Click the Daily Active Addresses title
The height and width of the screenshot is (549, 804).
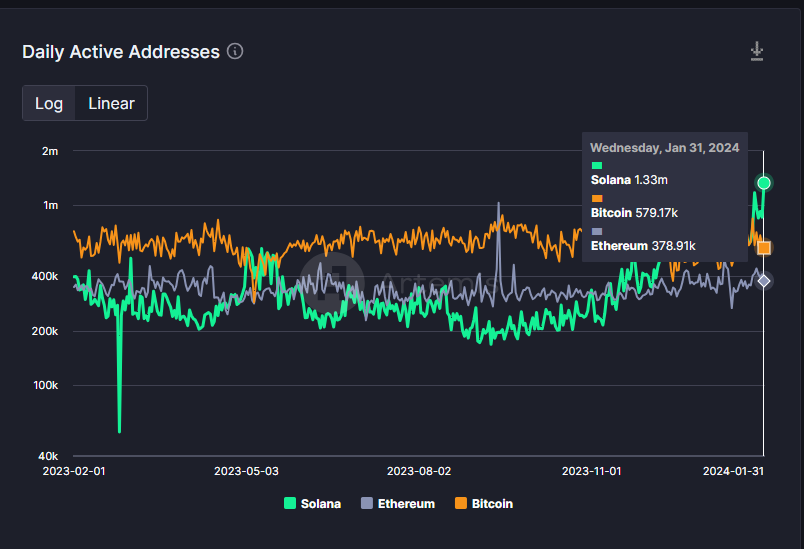click(x=121, y=52)
